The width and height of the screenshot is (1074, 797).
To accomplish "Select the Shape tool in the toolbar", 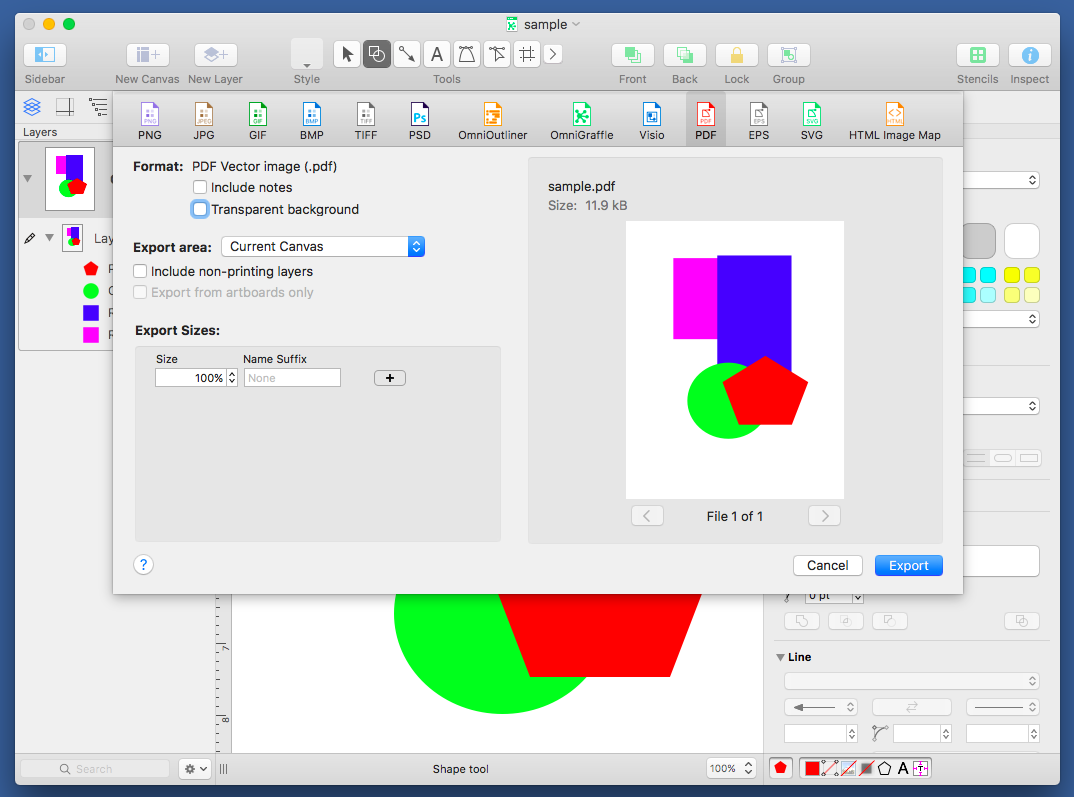I will 377,54.
